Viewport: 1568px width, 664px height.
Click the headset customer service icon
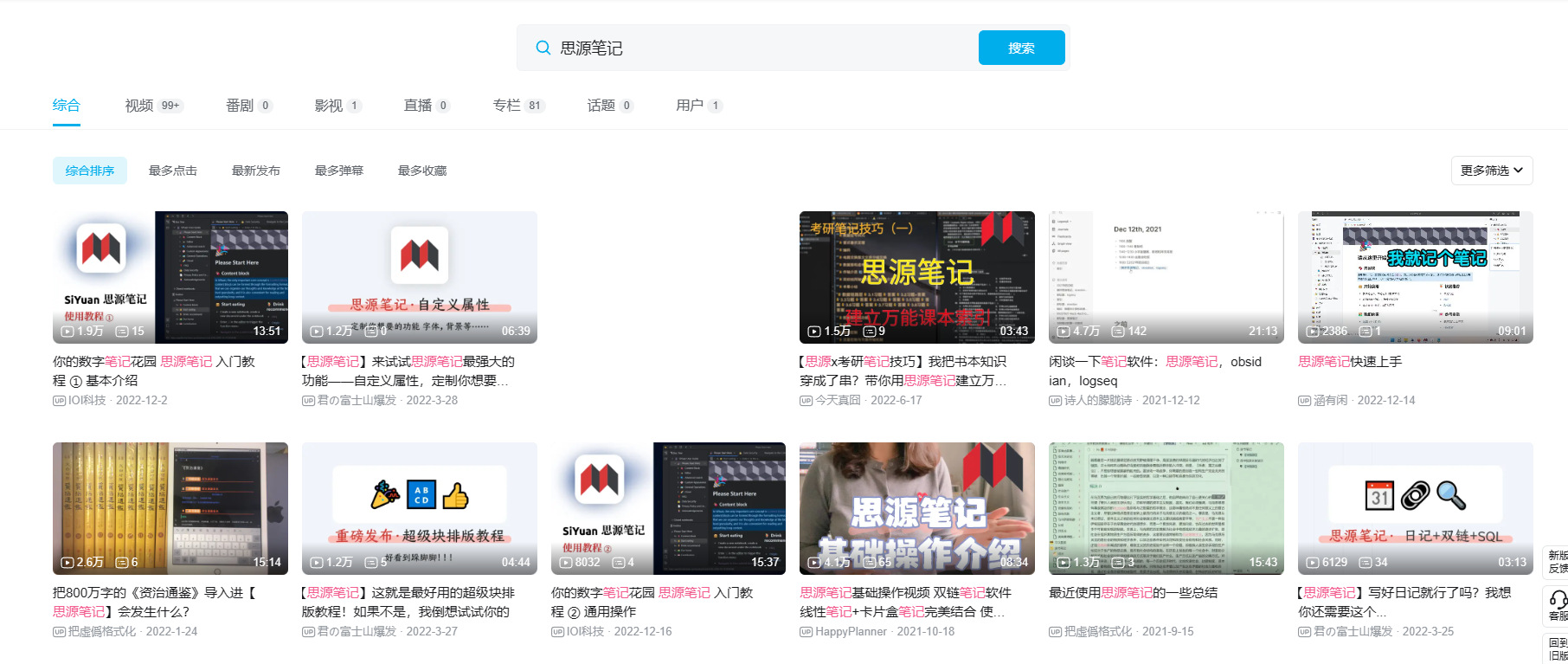point(1558,599)
